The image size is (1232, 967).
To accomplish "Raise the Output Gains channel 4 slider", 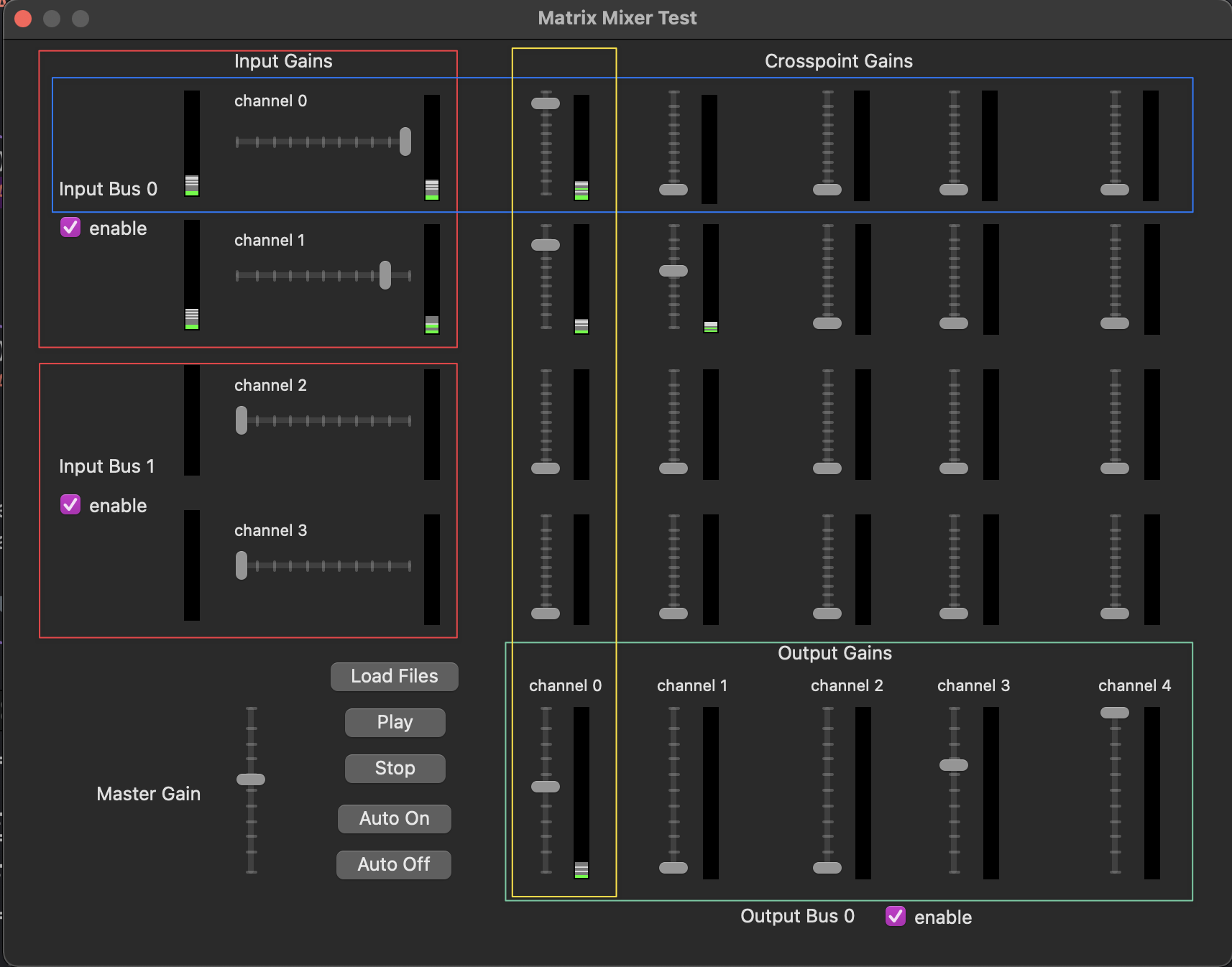I will click(x=1115, y=712).
